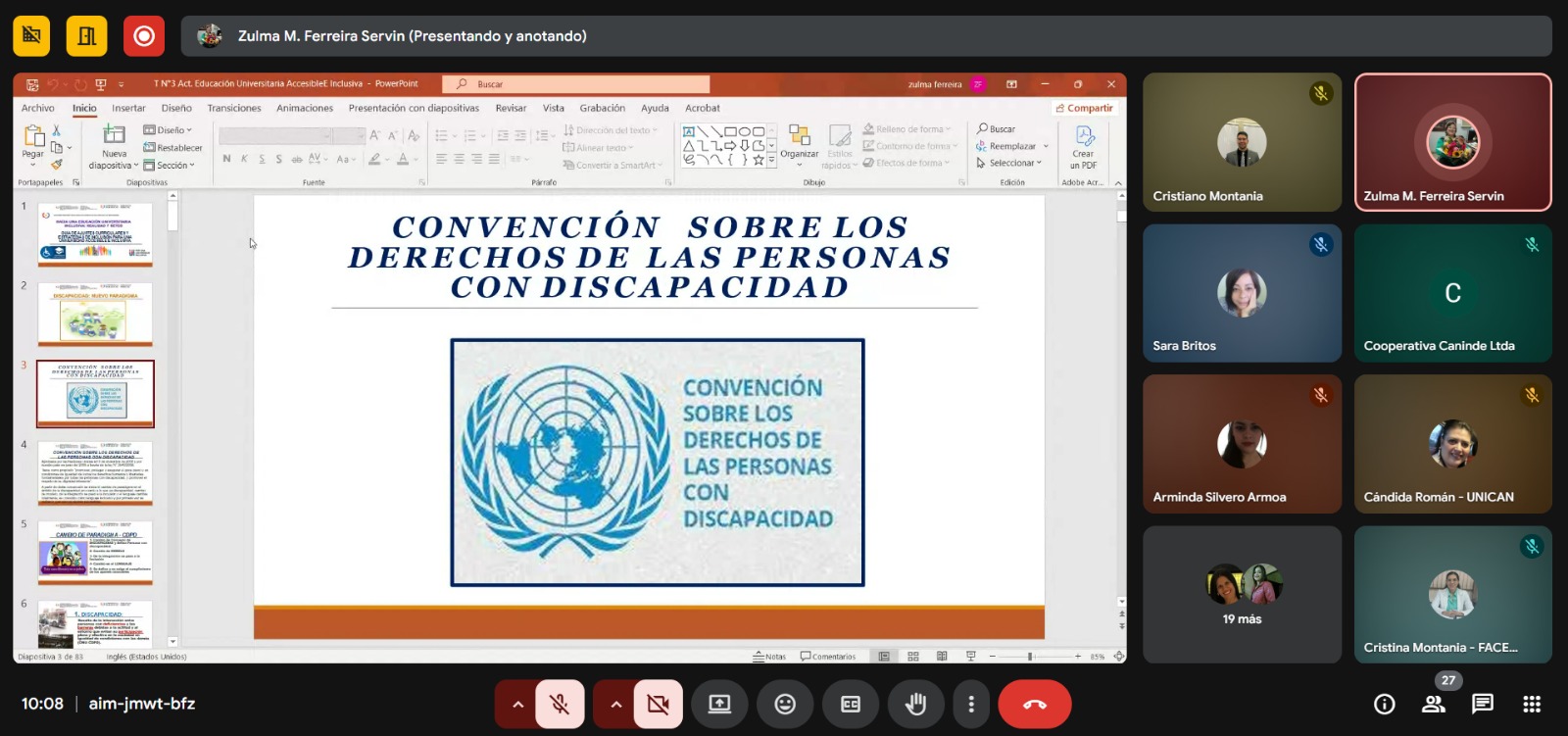Image resolution: width=1568 pixels, height=736 pixels.
Task: Open the Seleccionar dropdown
Action: click(x=1008, y=163)
